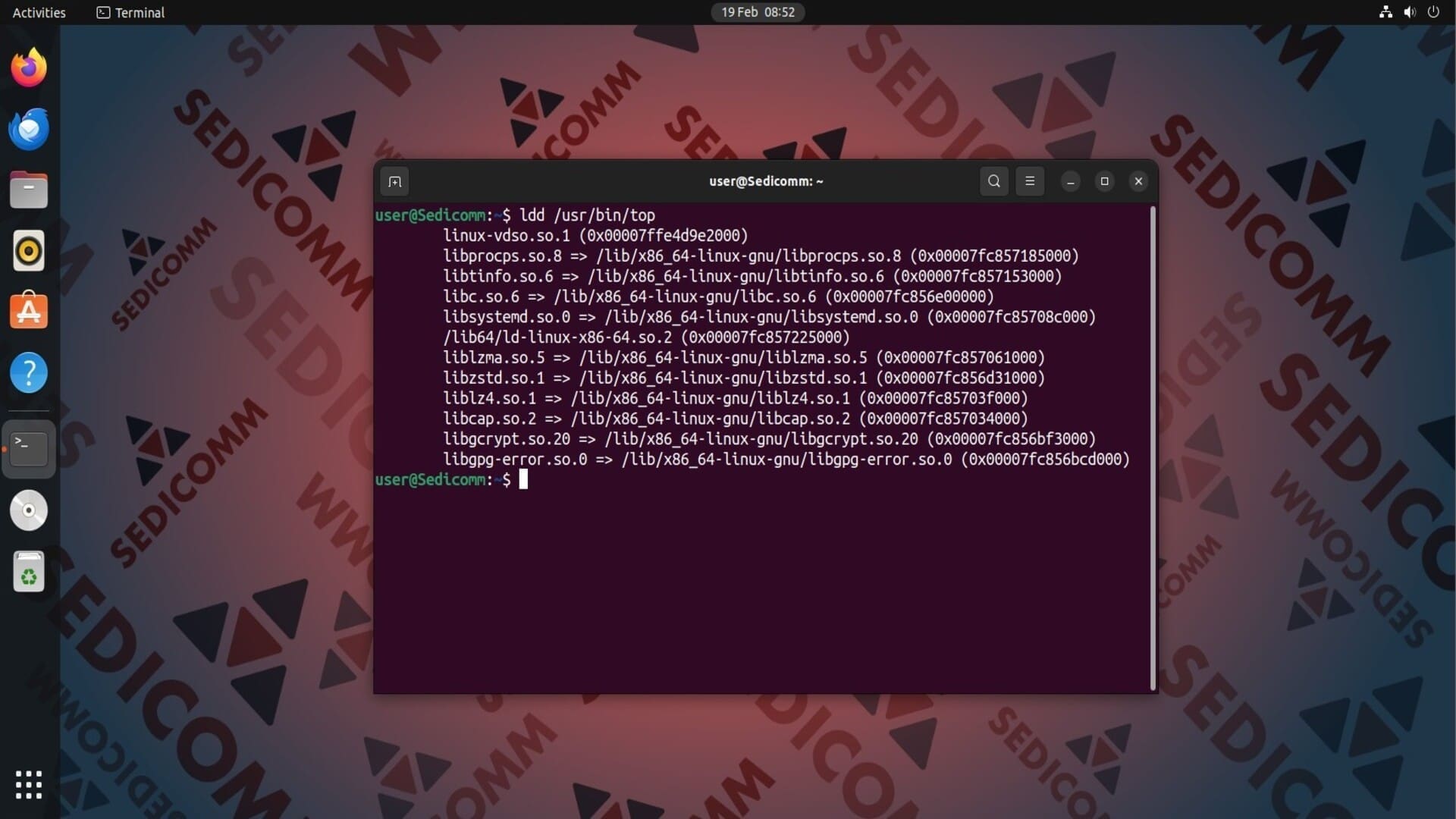Open the Help application
Viewport: 1456px width, 819px height.
29,373
